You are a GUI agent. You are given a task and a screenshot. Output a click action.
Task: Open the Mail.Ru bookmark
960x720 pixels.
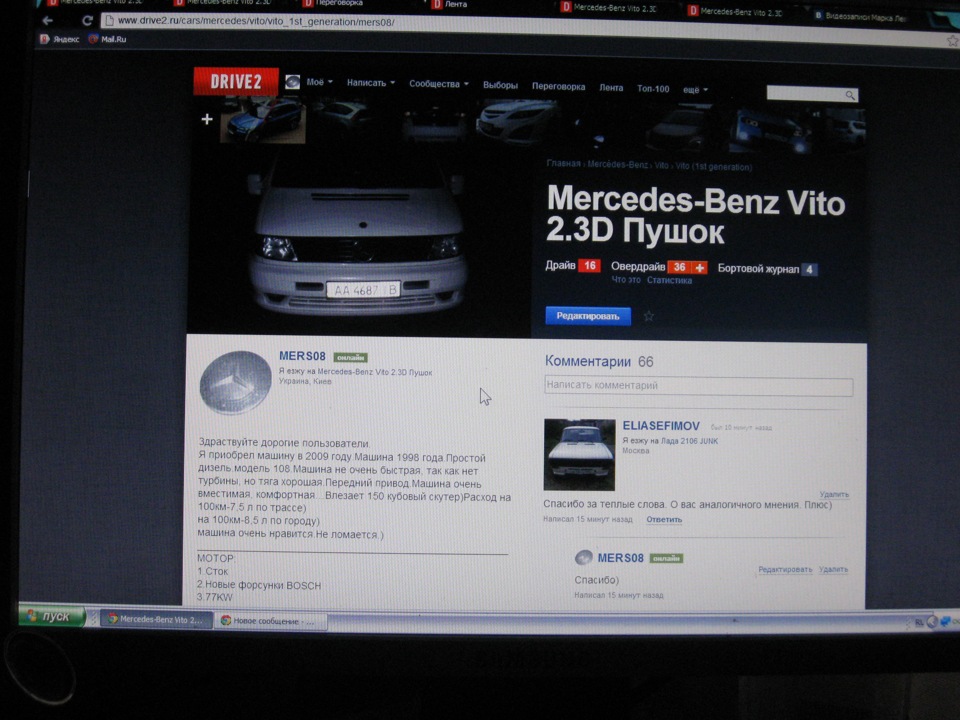[108, 39]
